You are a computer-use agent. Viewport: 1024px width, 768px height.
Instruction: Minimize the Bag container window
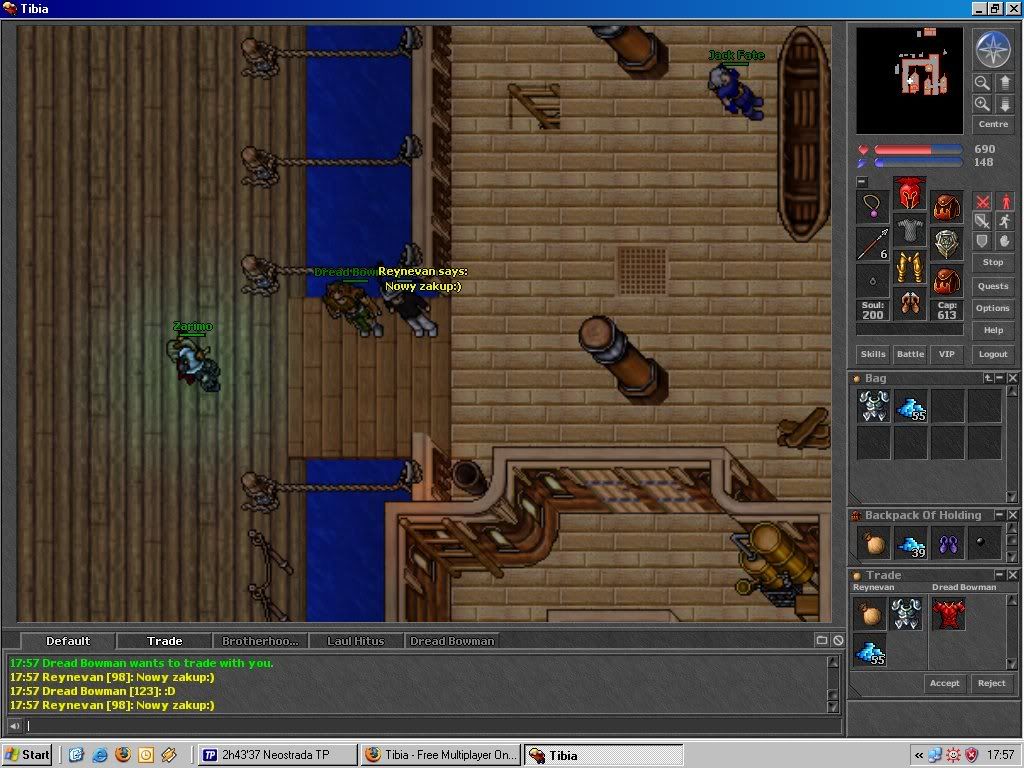(1000, 378)
